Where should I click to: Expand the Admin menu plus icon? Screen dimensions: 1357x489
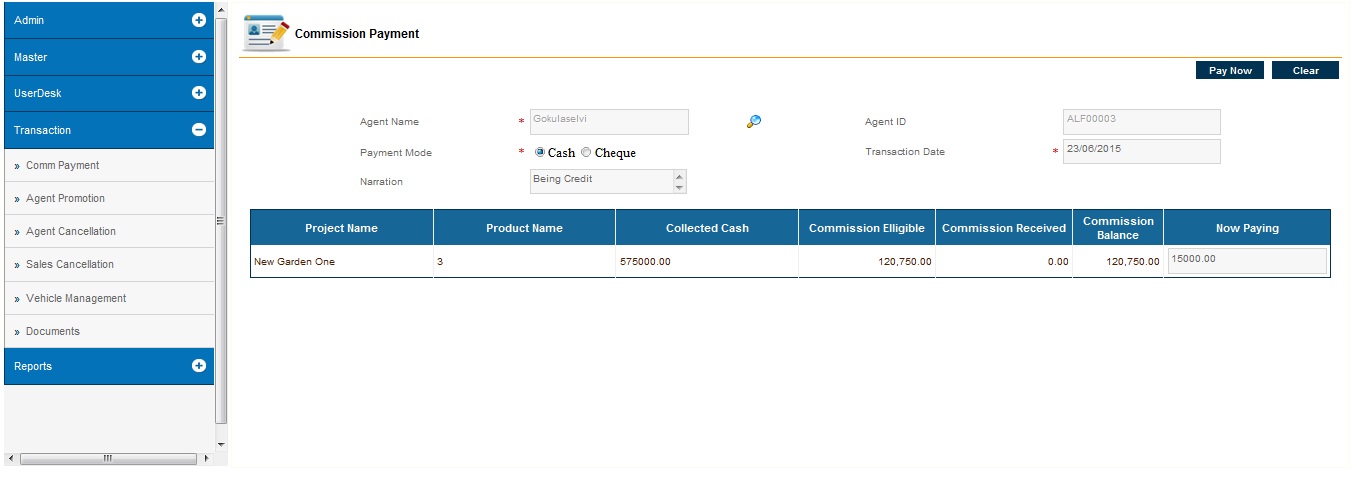[198, 20]
